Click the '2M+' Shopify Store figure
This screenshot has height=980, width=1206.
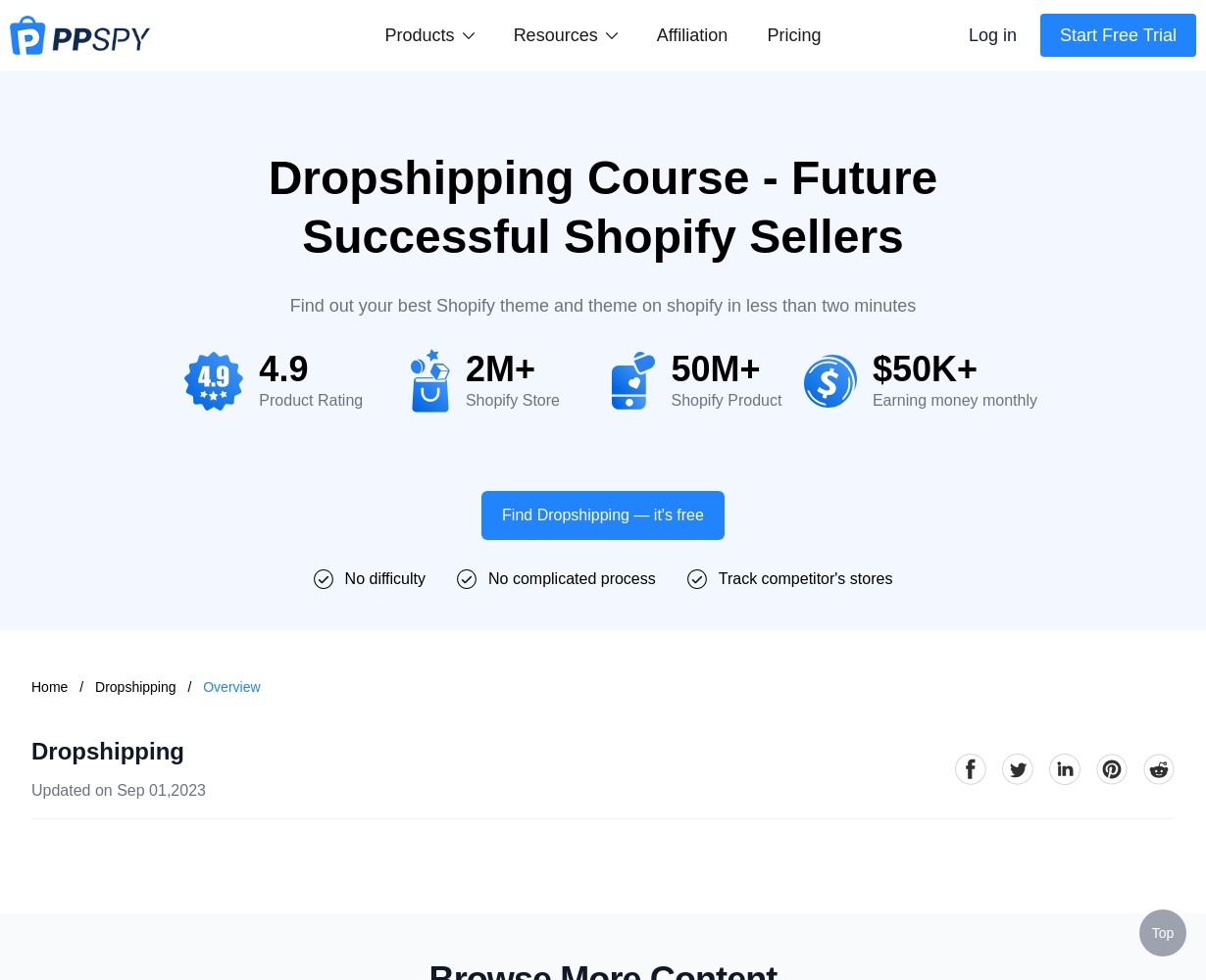[x=500, y=369]
